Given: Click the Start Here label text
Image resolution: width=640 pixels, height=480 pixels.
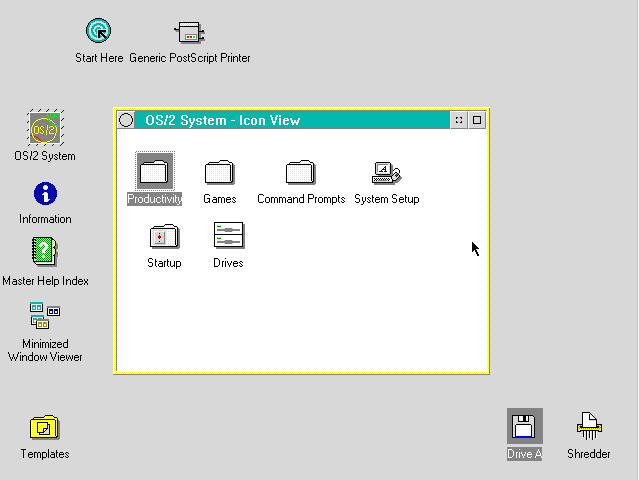Looking at the screenshot, I should coord(99,58).
